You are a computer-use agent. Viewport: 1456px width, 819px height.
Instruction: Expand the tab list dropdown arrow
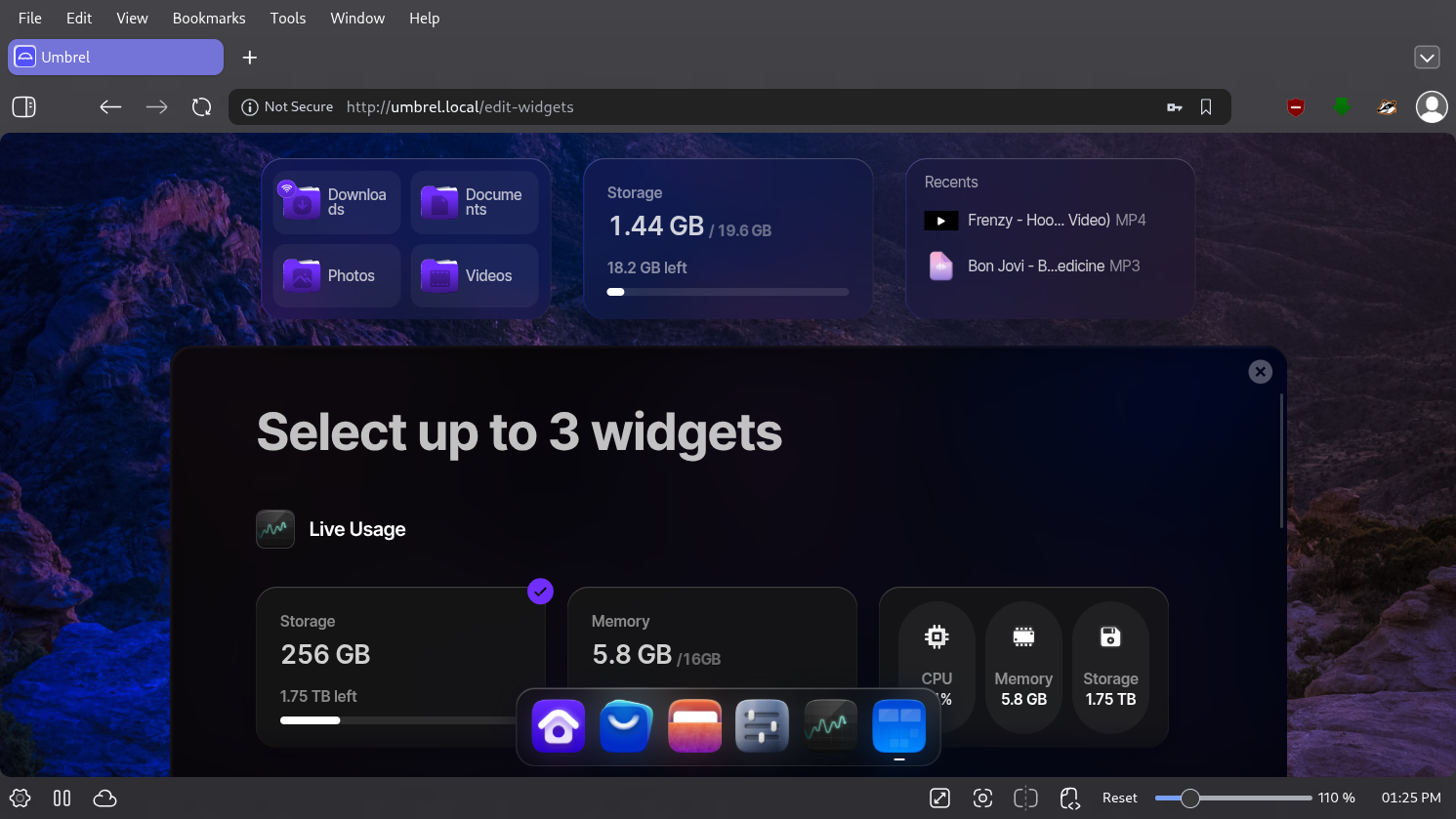pyautogui.click(x=1427, y=58)
